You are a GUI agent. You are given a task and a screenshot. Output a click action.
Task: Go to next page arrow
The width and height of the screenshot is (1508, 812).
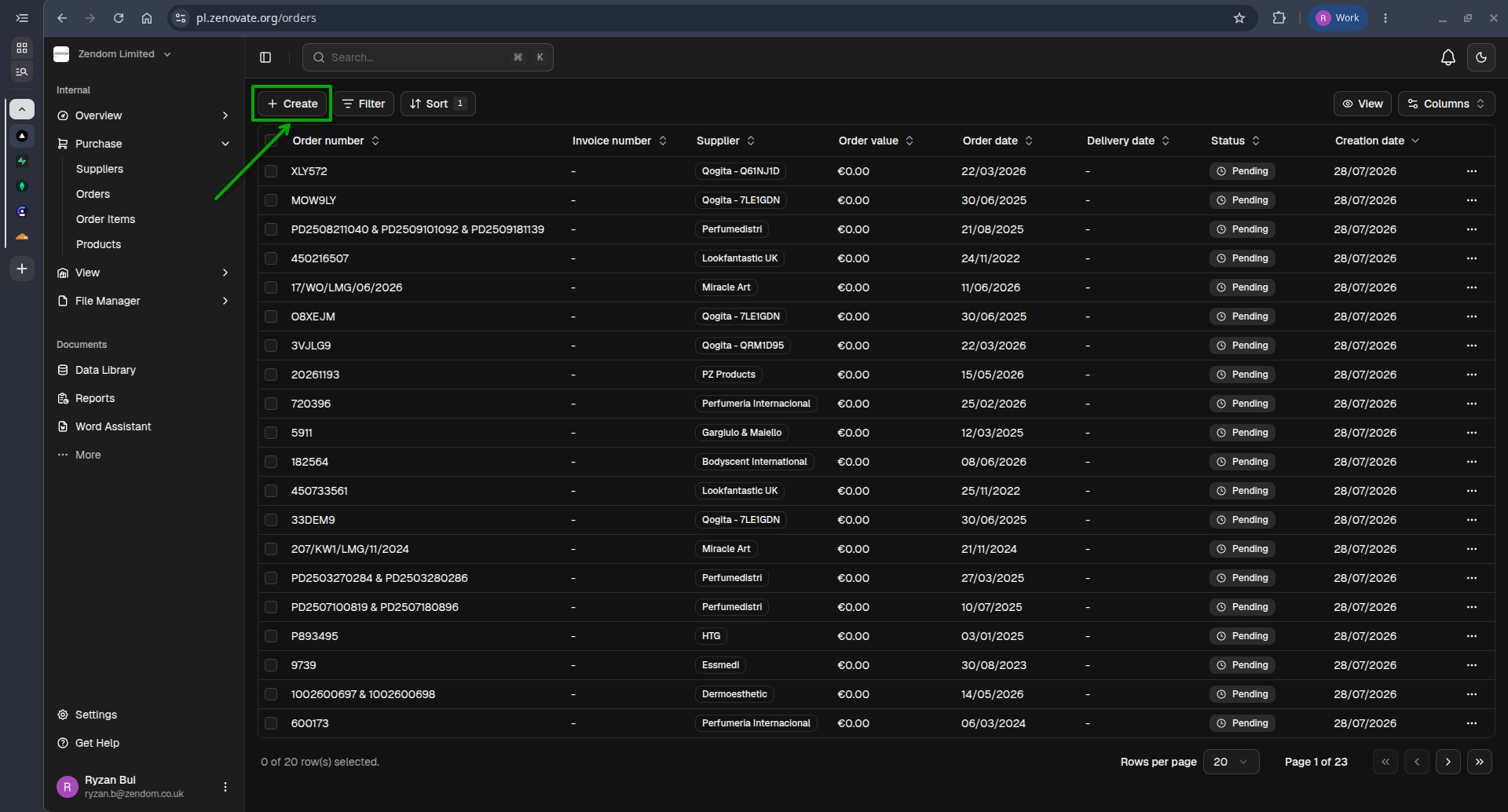[1448, 762]
